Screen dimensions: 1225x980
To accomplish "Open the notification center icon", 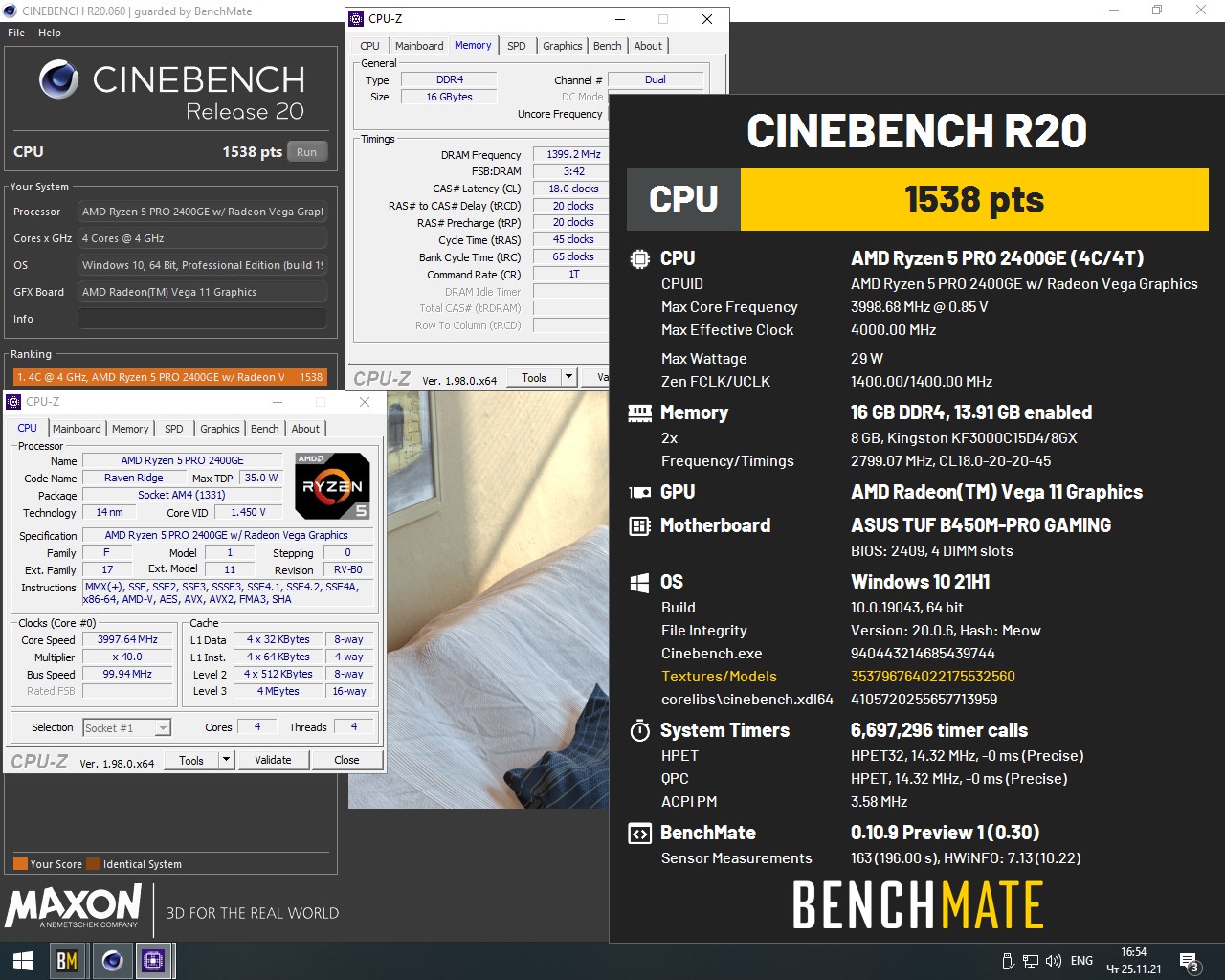I will click(1190, 961).
